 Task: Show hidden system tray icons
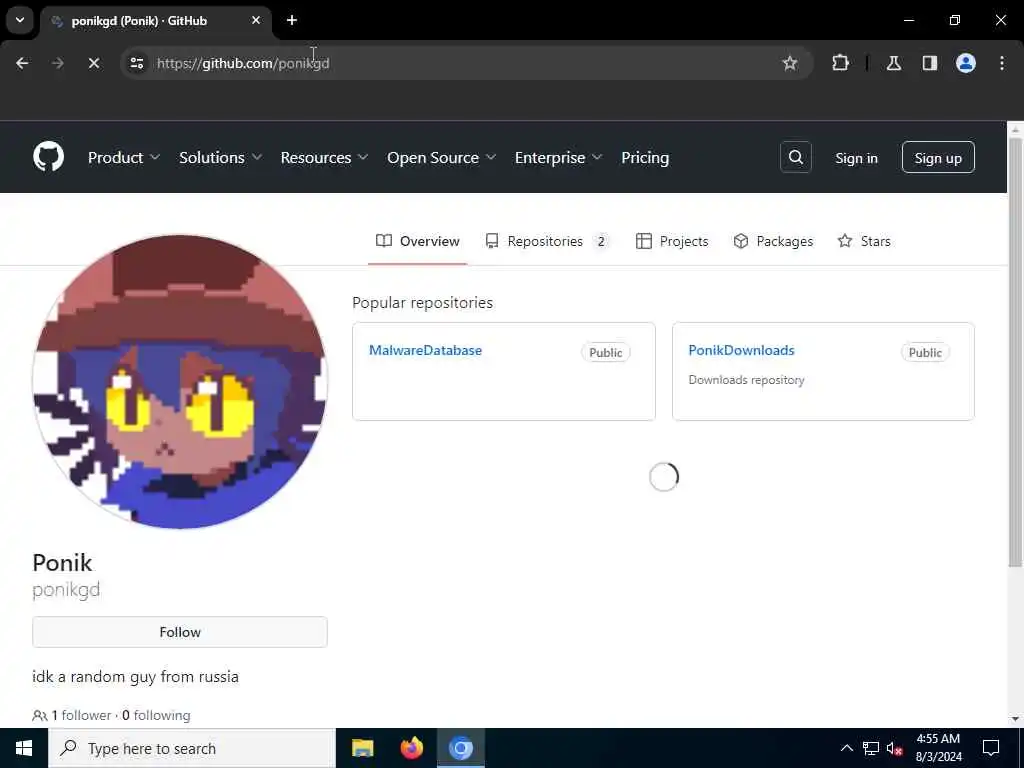click(846, 748)
